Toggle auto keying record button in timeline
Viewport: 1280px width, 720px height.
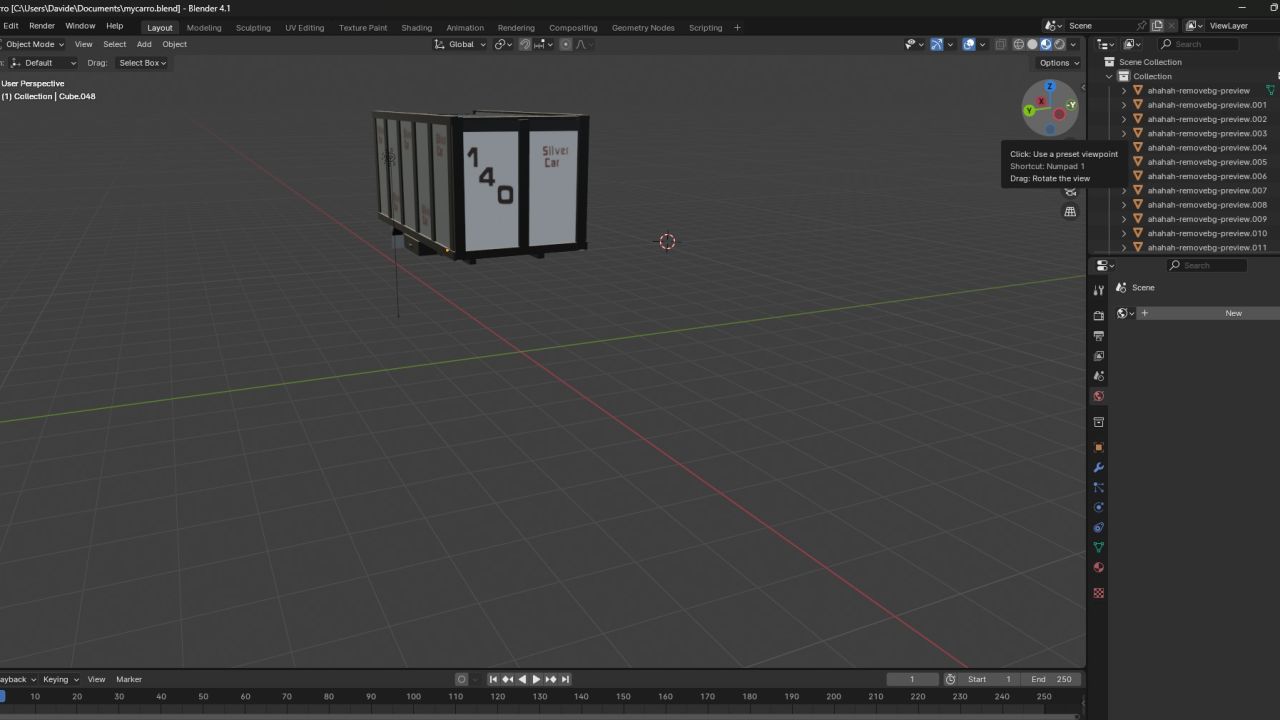coord(461,679)
